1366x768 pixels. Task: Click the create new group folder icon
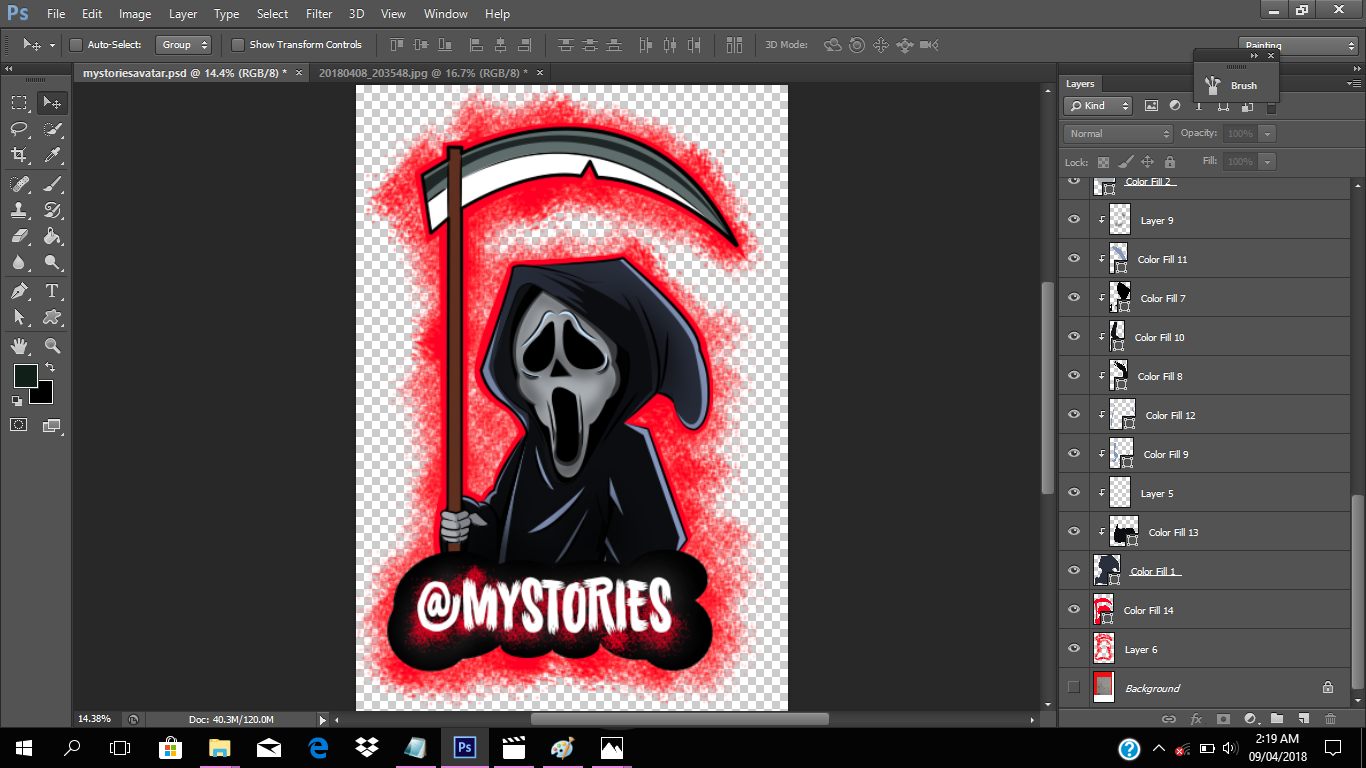pos(1277,718)
